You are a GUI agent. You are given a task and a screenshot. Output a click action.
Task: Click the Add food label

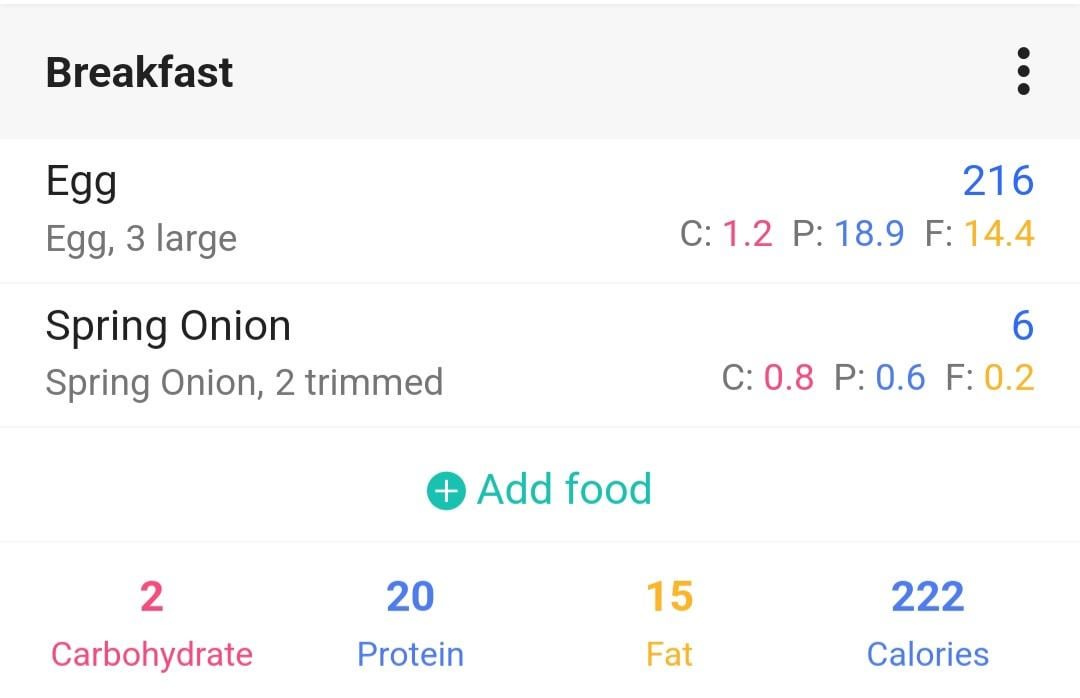564,489
